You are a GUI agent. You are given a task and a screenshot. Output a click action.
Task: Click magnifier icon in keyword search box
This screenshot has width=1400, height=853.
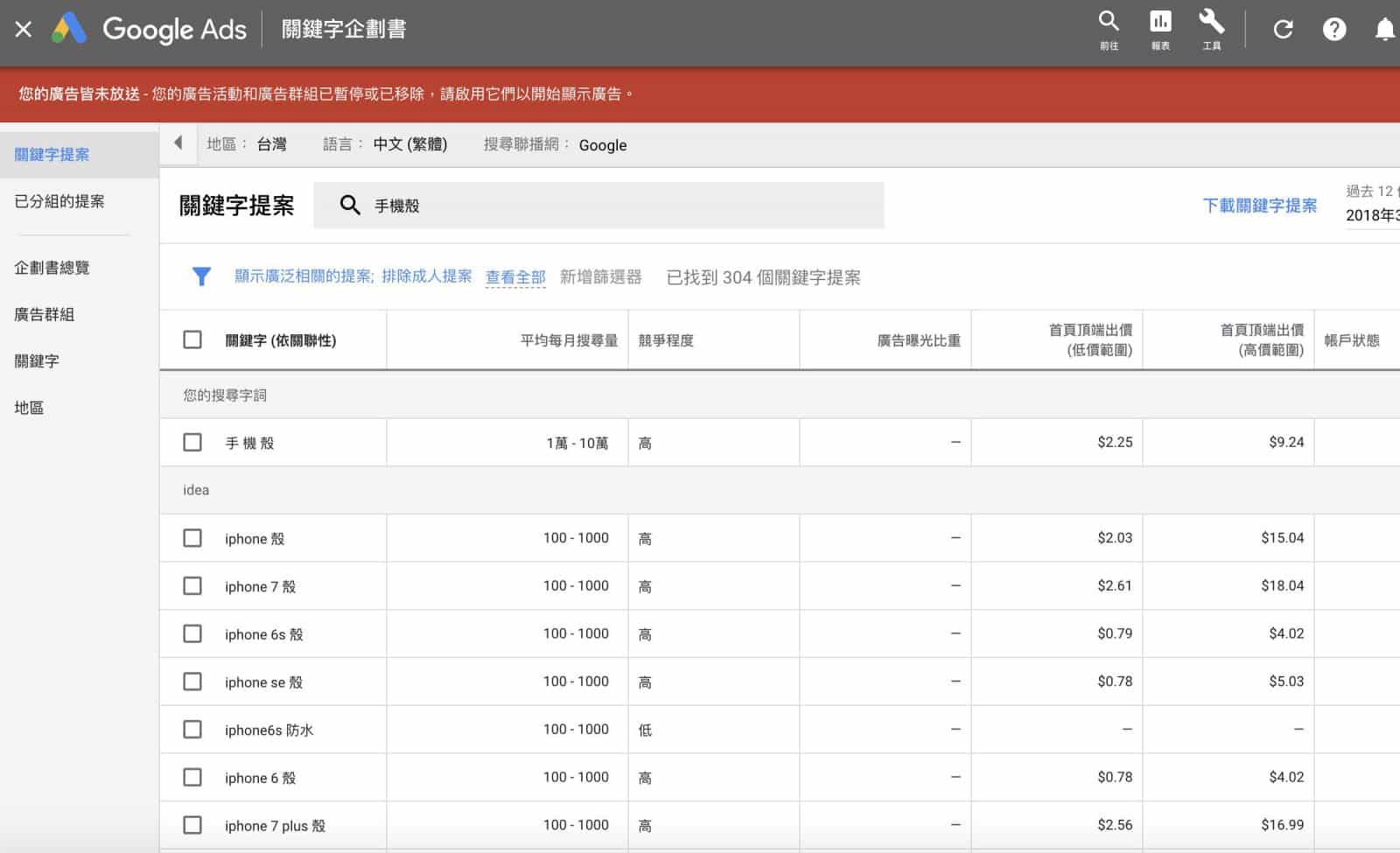click(350, 206)
